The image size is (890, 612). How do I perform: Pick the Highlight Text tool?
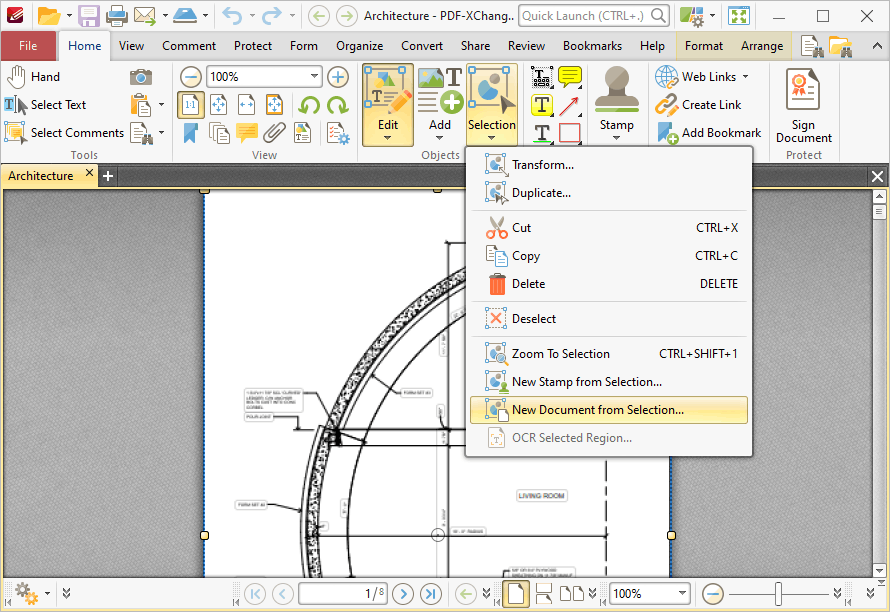tap(541, 105)
